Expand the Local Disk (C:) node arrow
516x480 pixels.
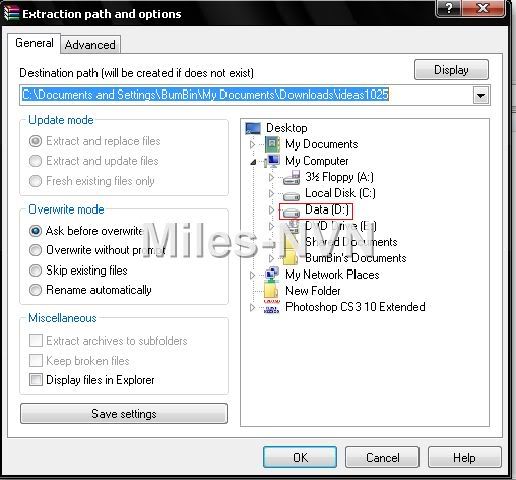point(271,193)
